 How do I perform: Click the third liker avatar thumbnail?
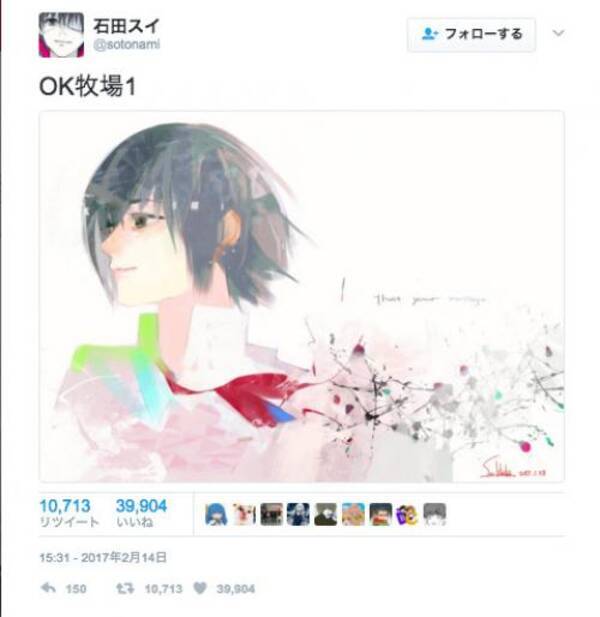[x=271, y=514]
